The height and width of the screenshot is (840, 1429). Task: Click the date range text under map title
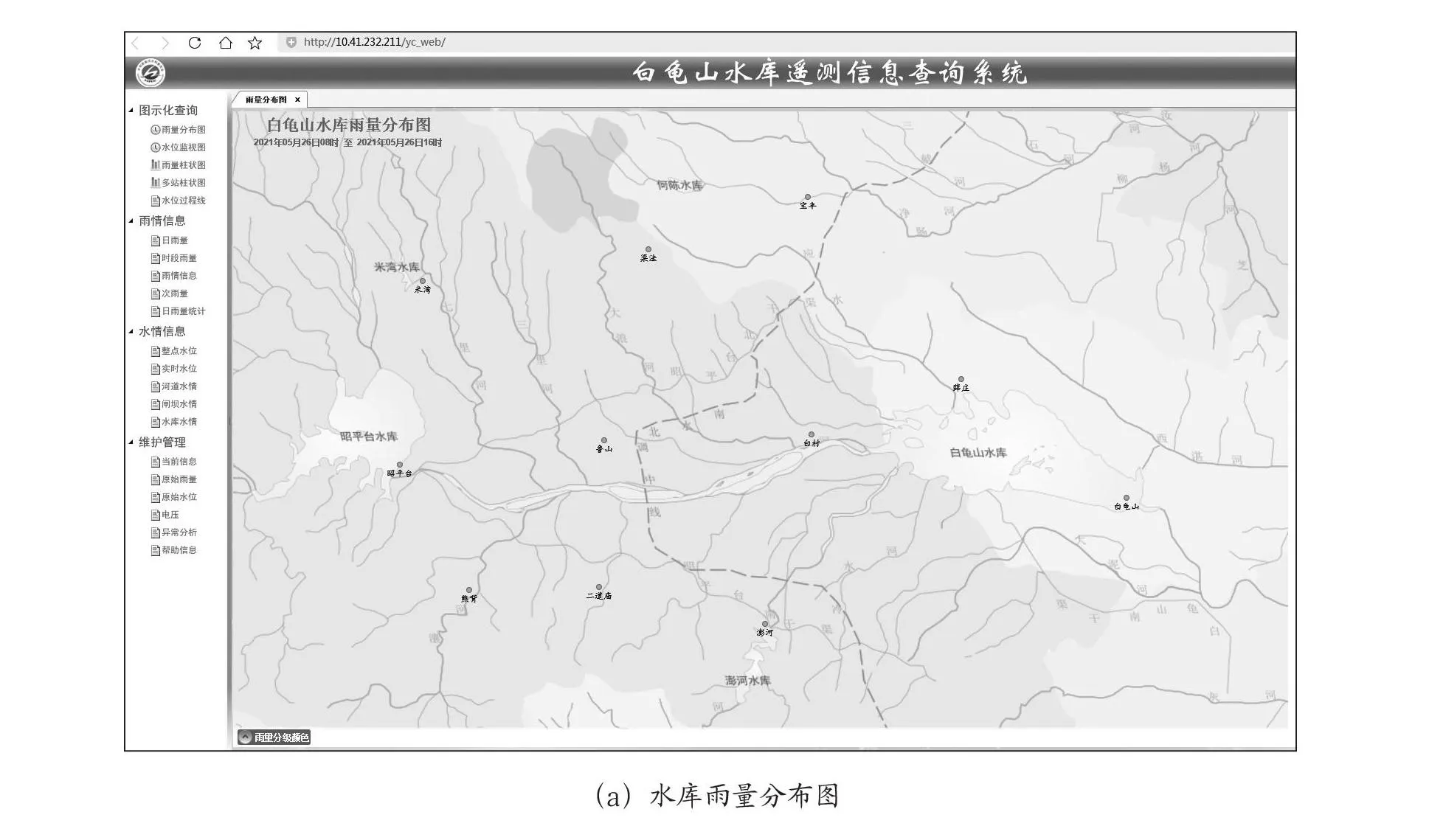pyautogui.click(x=348, y=142)
